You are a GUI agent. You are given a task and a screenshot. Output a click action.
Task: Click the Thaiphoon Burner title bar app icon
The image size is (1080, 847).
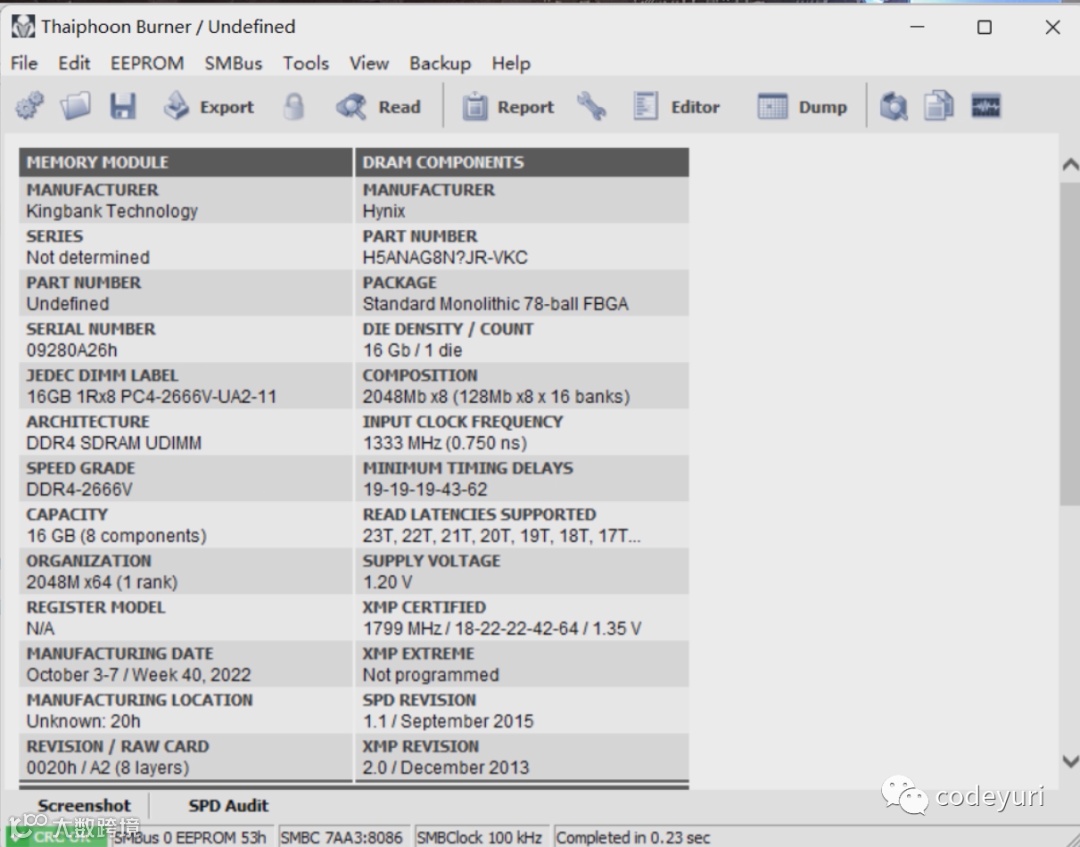point(23,26)
